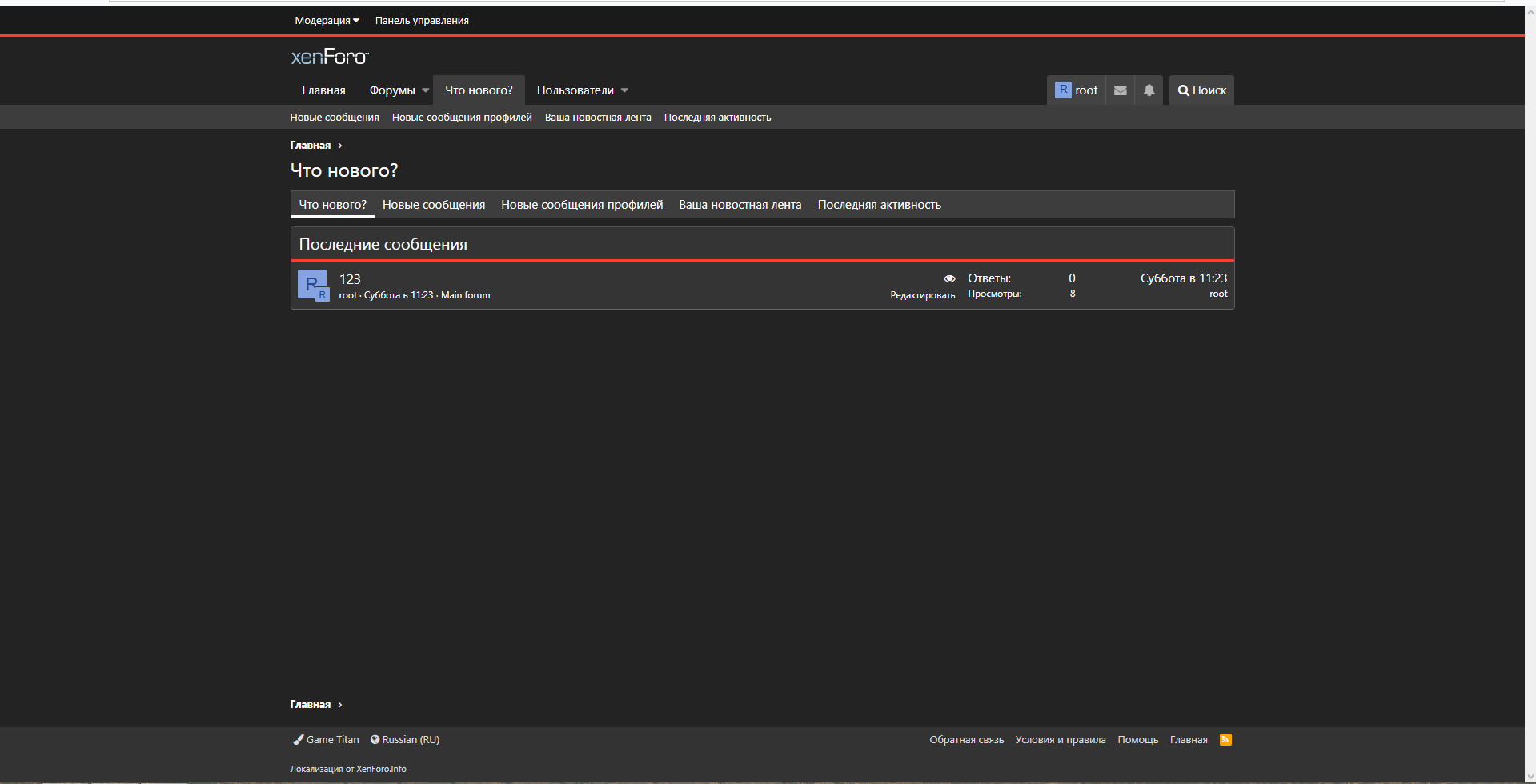Open the Поиск search button

click(1201, 90)
